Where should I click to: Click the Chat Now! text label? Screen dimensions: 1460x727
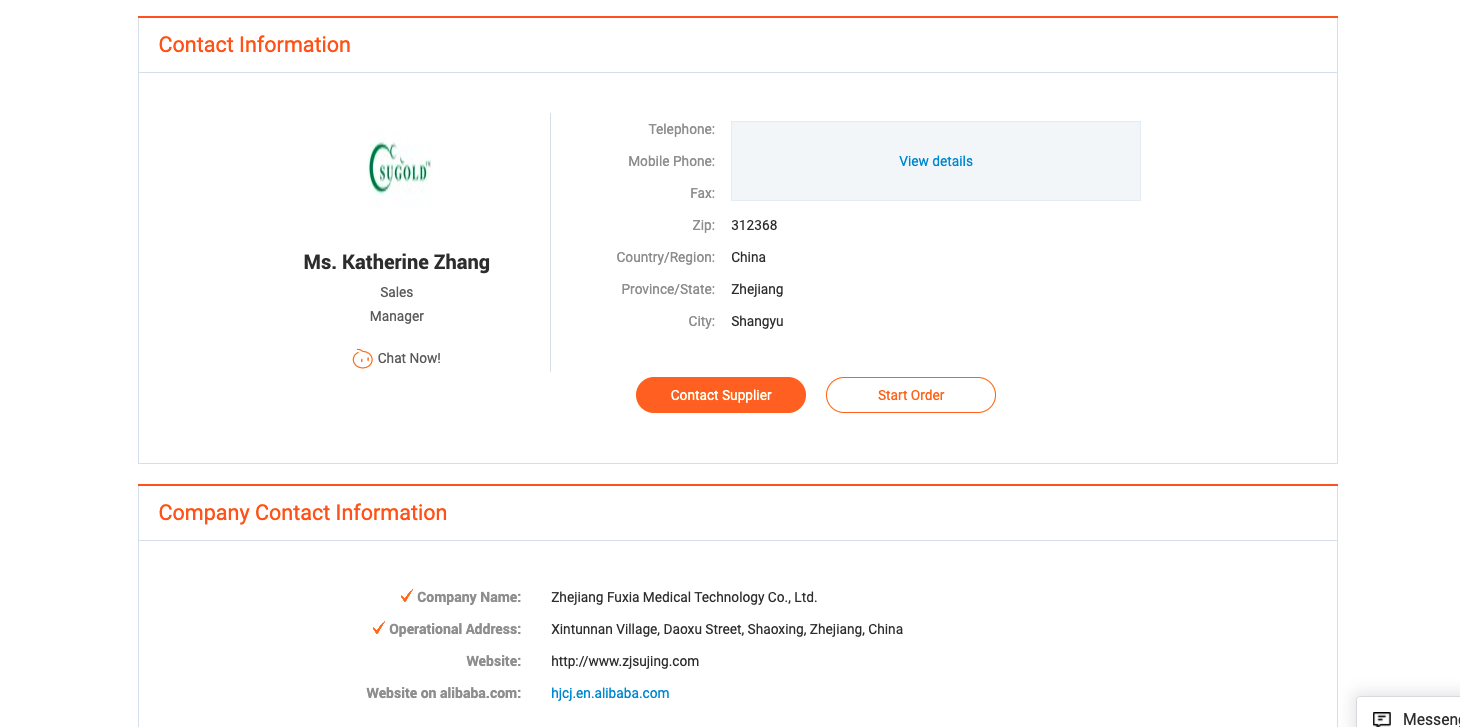[409, 358]
